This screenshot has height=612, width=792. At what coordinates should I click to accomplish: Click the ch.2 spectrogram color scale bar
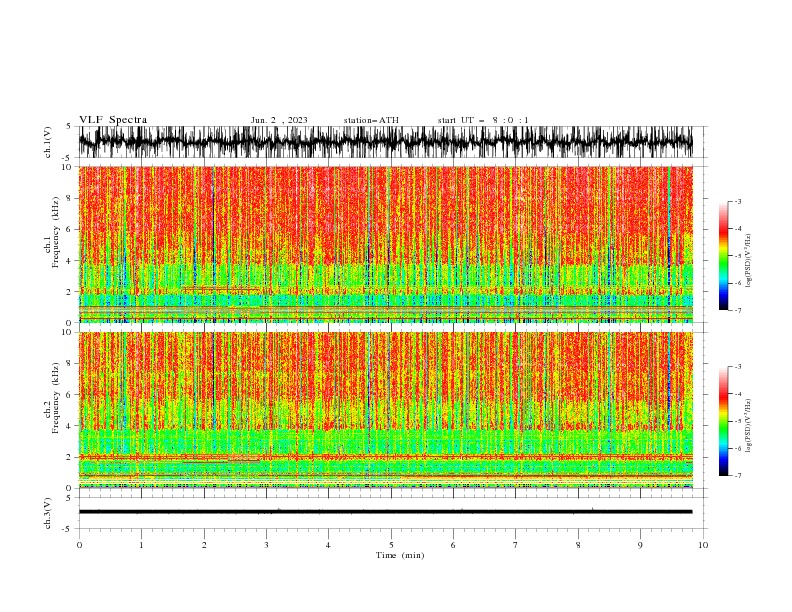click(x=723, y=421)
